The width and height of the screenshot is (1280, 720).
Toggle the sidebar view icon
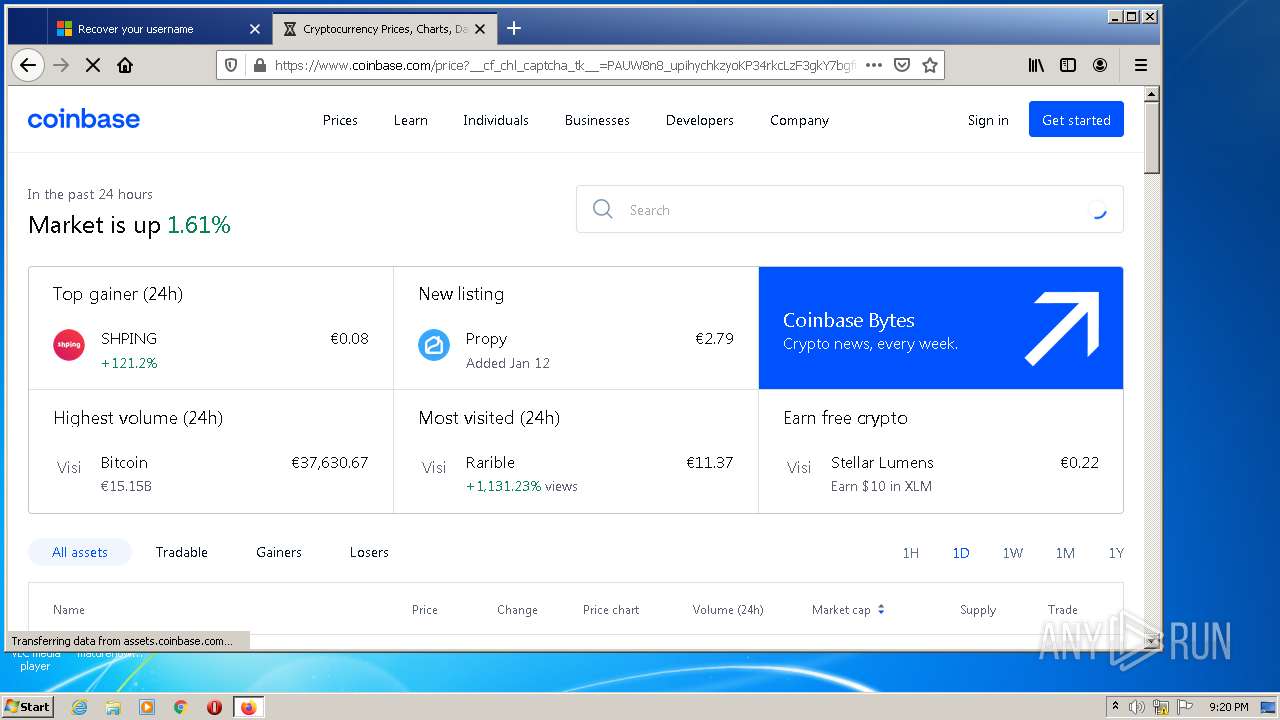(1068, 65)
